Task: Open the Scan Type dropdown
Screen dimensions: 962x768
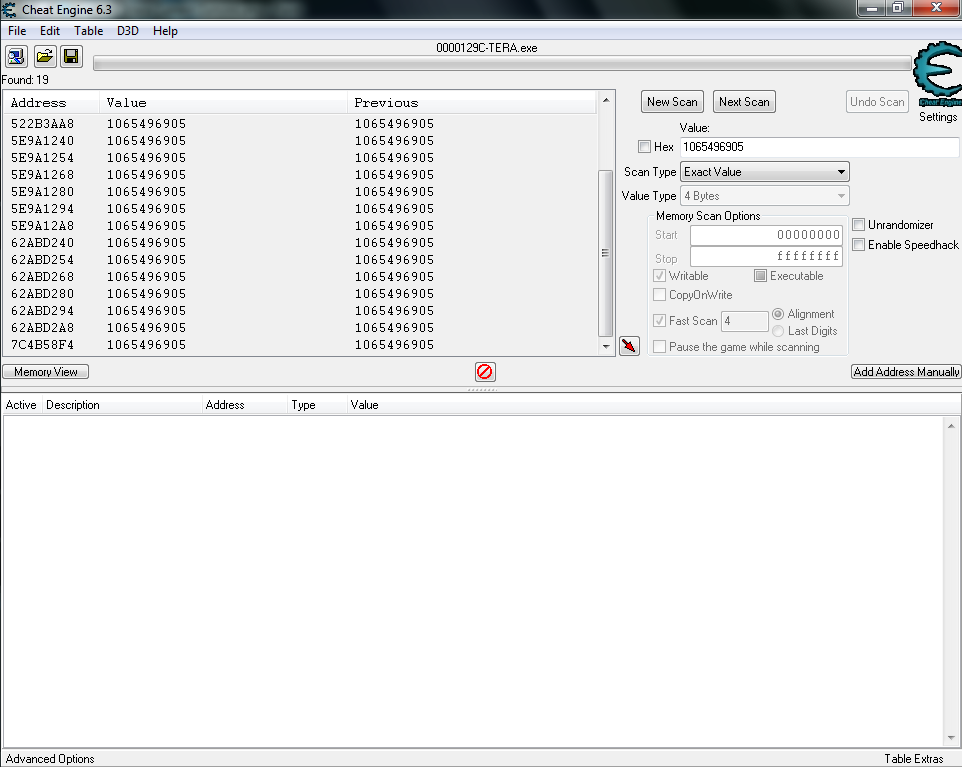Action: [764, 172]
